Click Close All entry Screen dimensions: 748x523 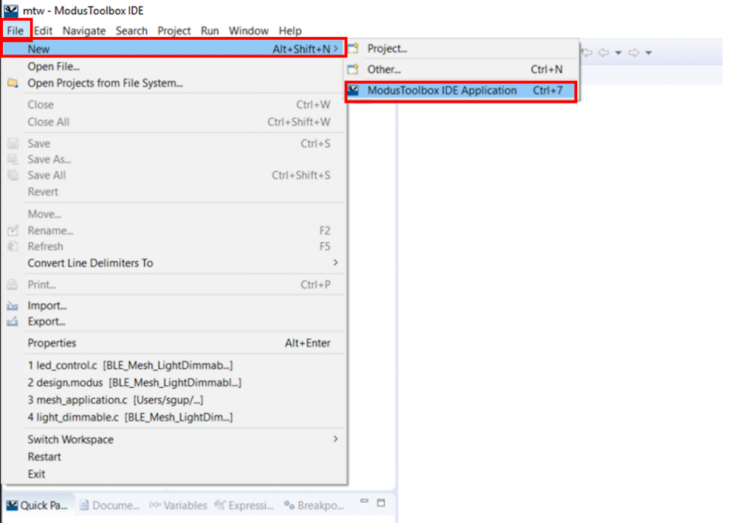pos(174,122)
